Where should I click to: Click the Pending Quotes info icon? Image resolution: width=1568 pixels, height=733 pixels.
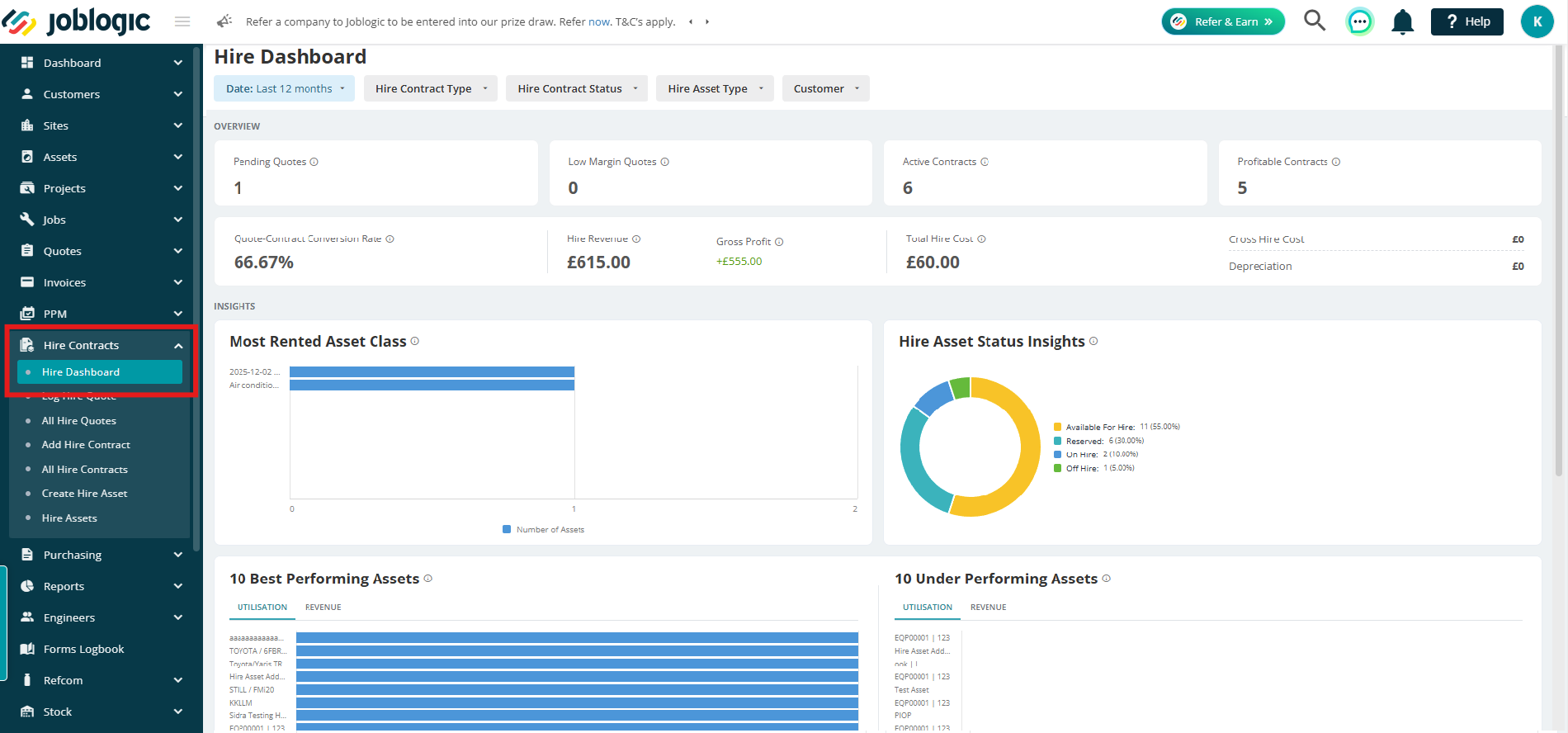314,162
